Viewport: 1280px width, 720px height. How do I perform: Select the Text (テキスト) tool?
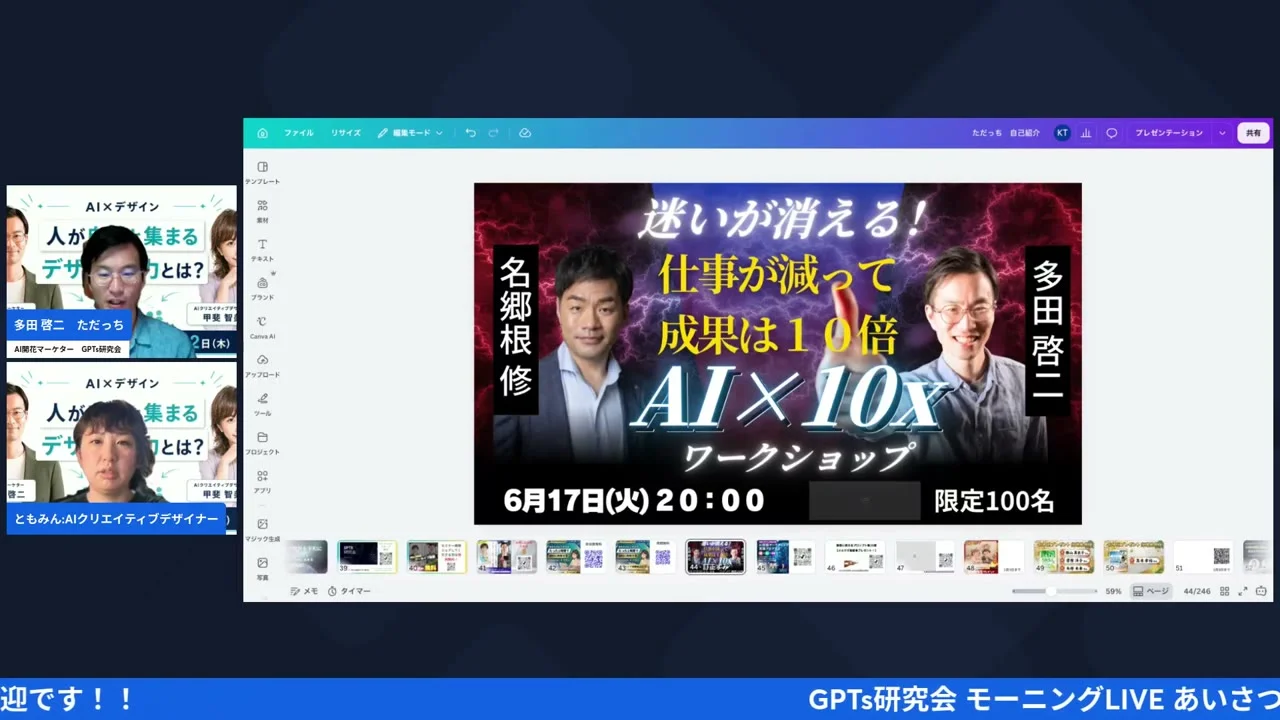coord(262,249)
